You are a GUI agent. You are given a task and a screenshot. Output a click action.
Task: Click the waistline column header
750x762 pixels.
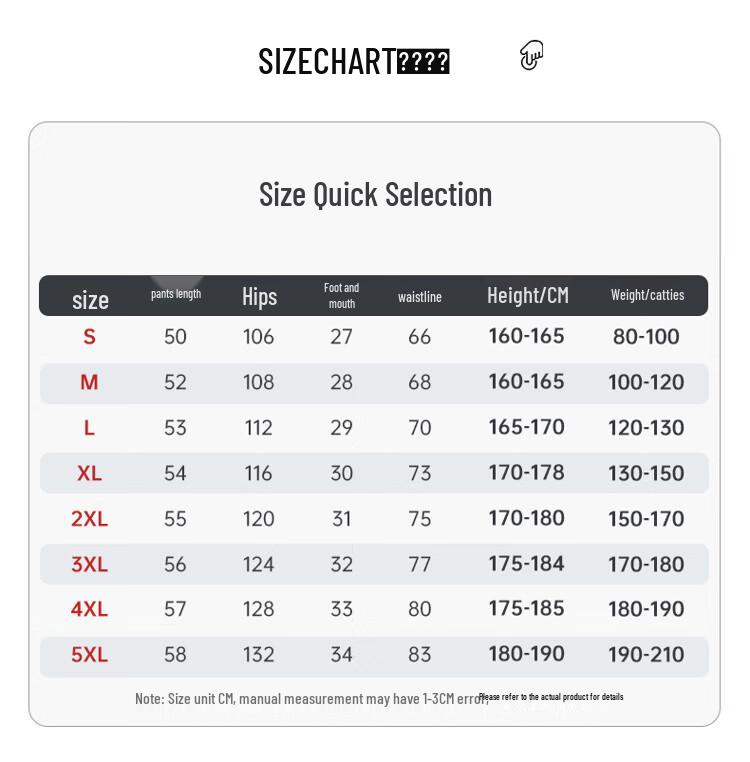tap(420, 297)
